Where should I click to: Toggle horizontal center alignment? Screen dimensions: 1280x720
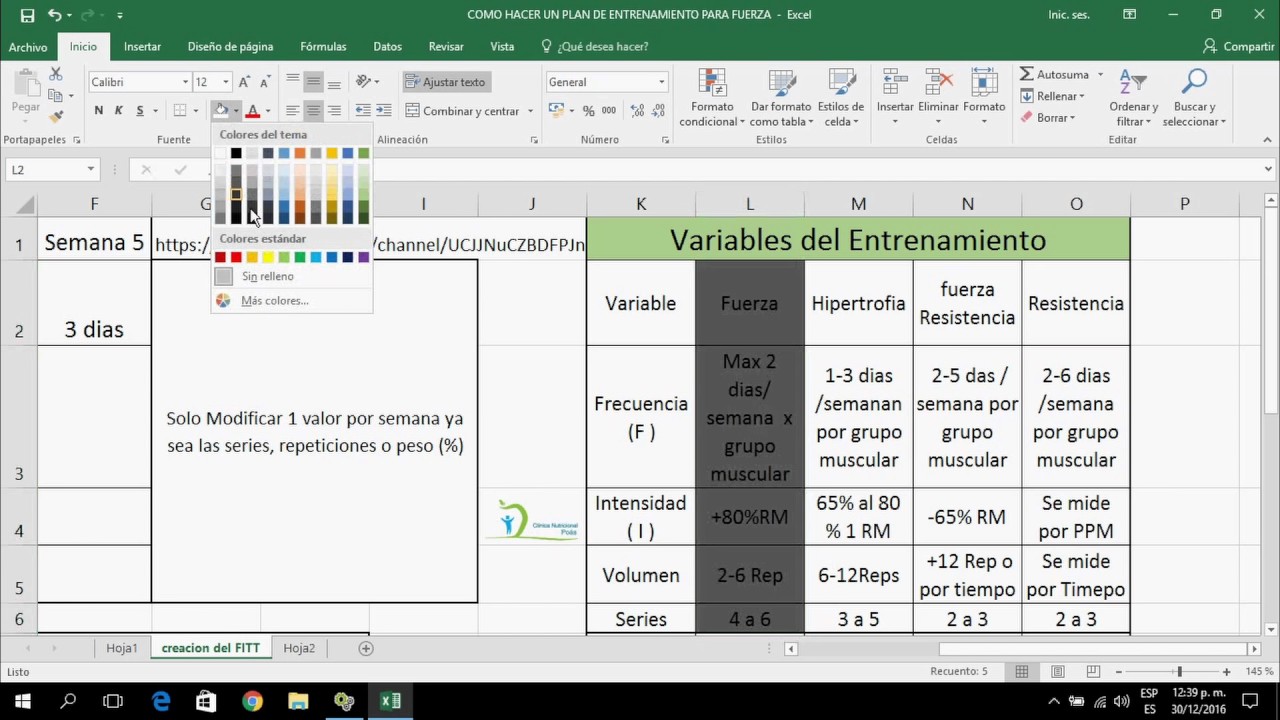coord(313,111)
